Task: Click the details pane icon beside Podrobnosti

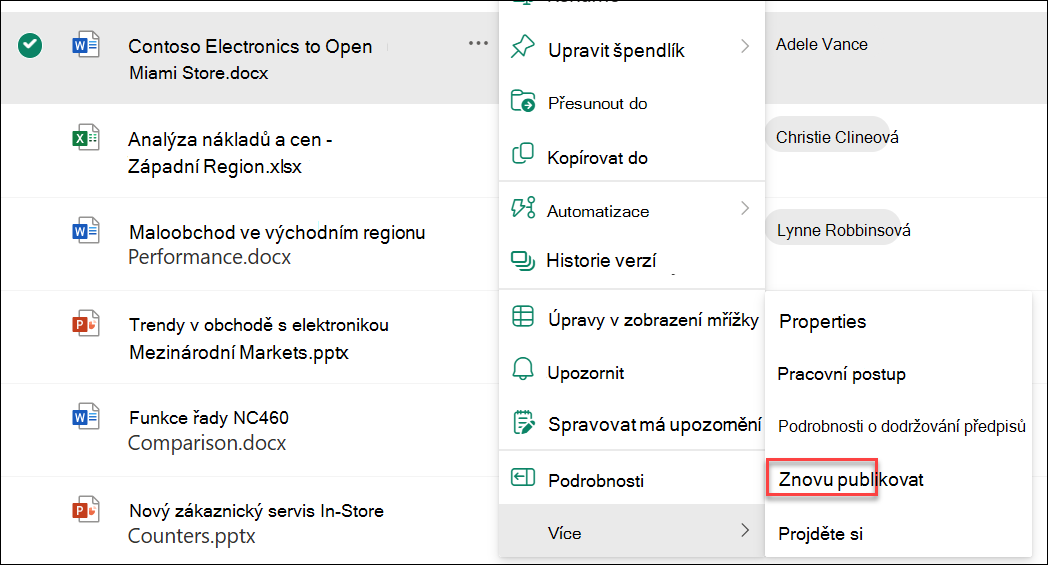Action: click(x=523, y=477)
